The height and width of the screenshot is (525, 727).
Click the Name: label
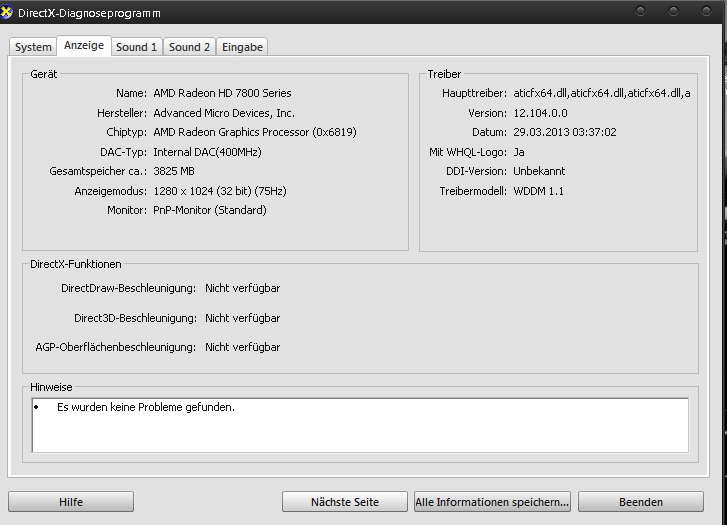[x=131, y=93]
